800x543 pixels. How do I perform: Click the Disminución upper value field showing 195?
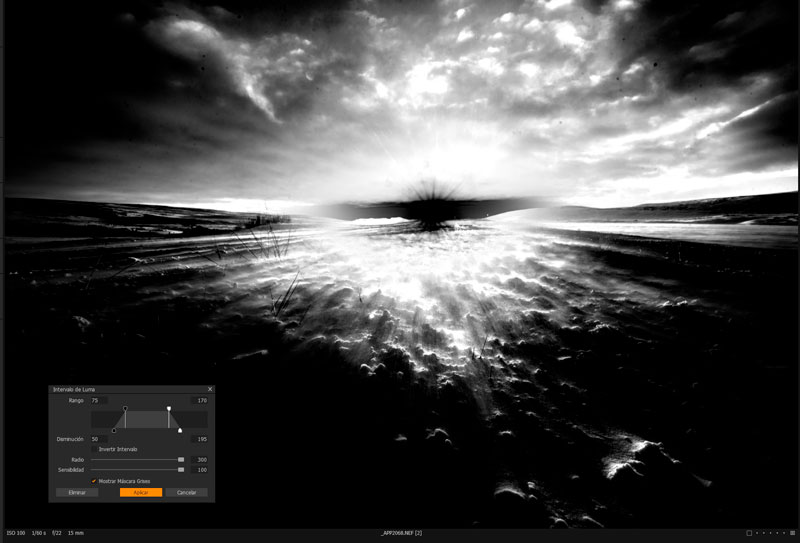tap(200, 439)
